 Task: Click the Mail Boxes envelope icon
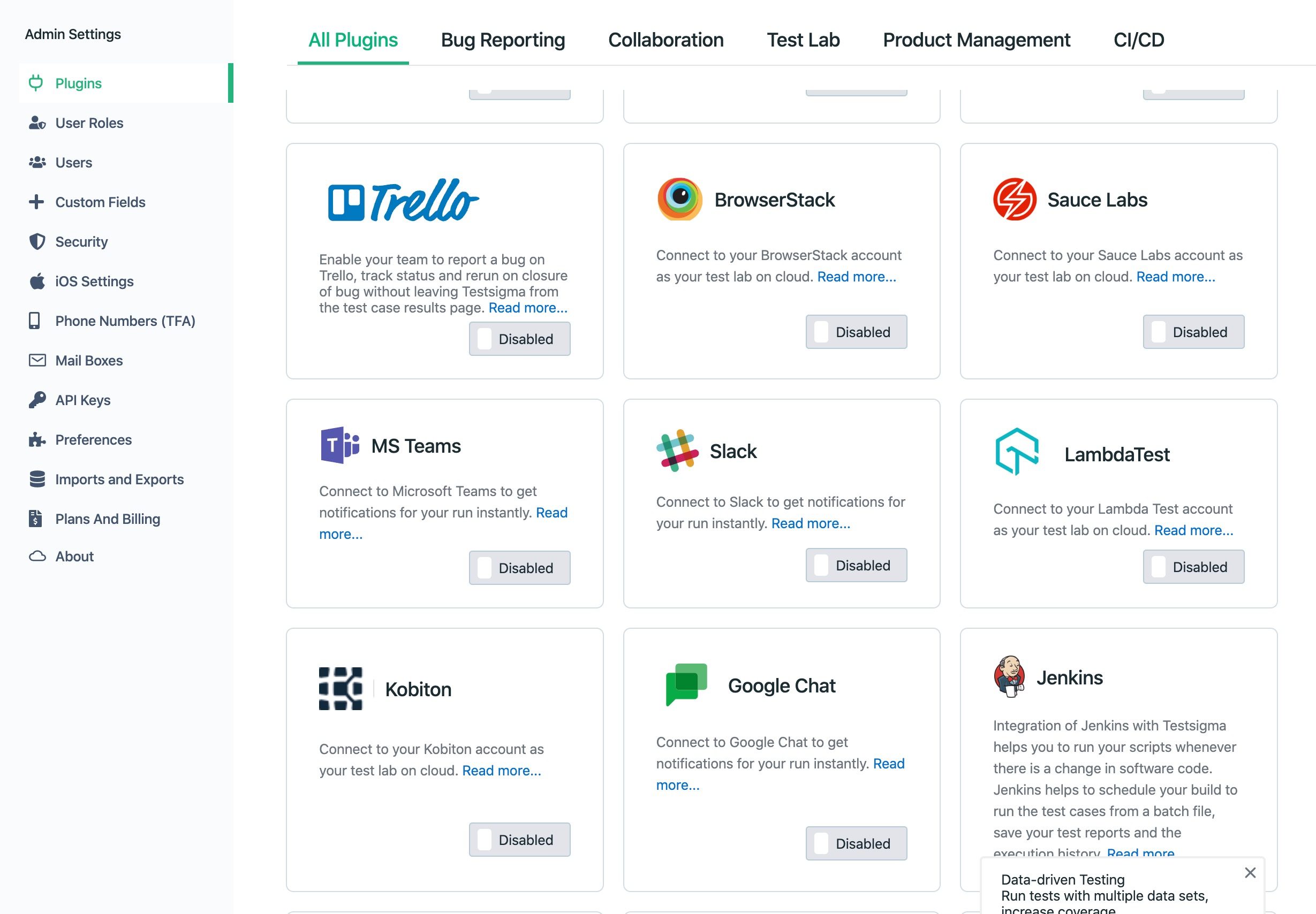pos(37,360)
